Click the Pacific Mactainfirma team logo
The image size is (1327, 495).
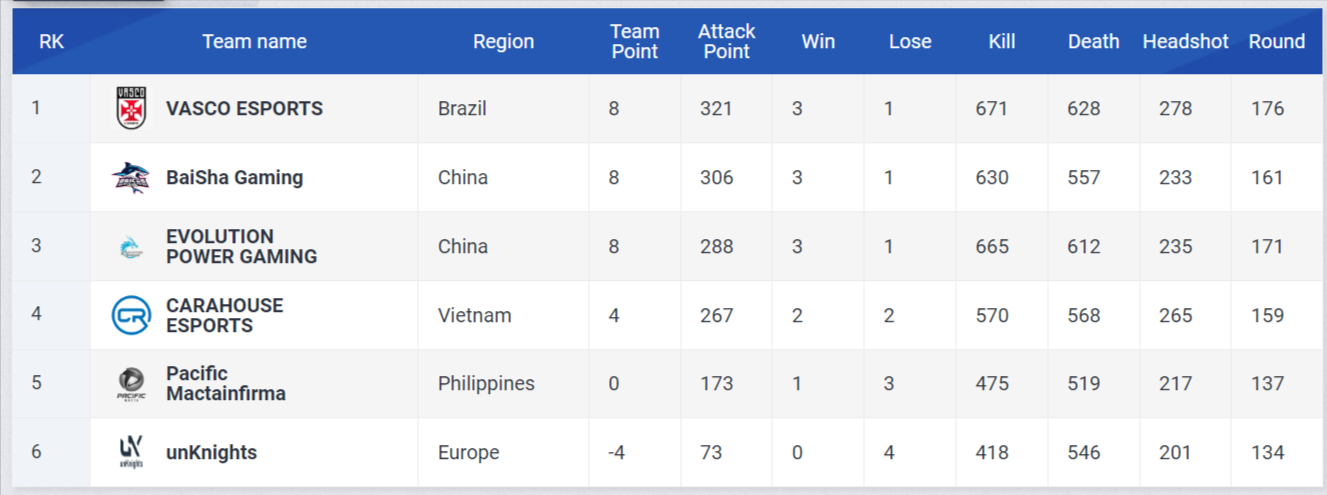(x=131, y=384)
